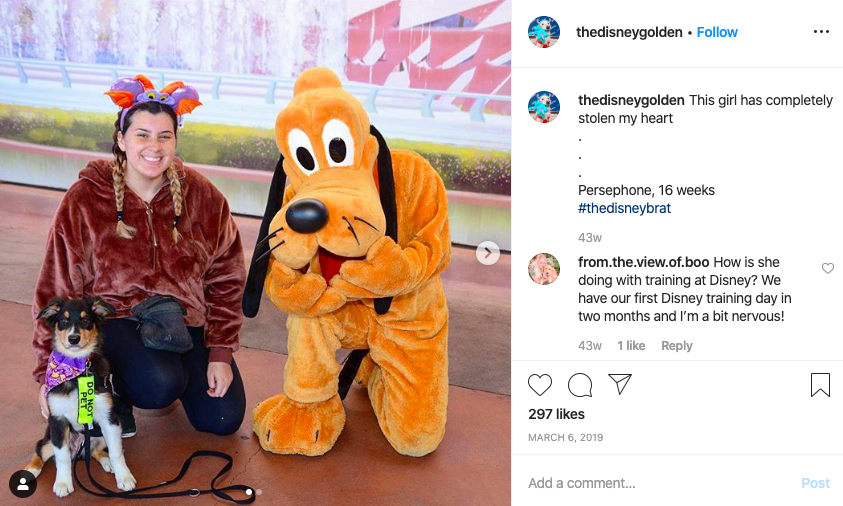843x506 pixels.
Task: Open #thedisneybrat hashtag link
Action: (624, 208)
